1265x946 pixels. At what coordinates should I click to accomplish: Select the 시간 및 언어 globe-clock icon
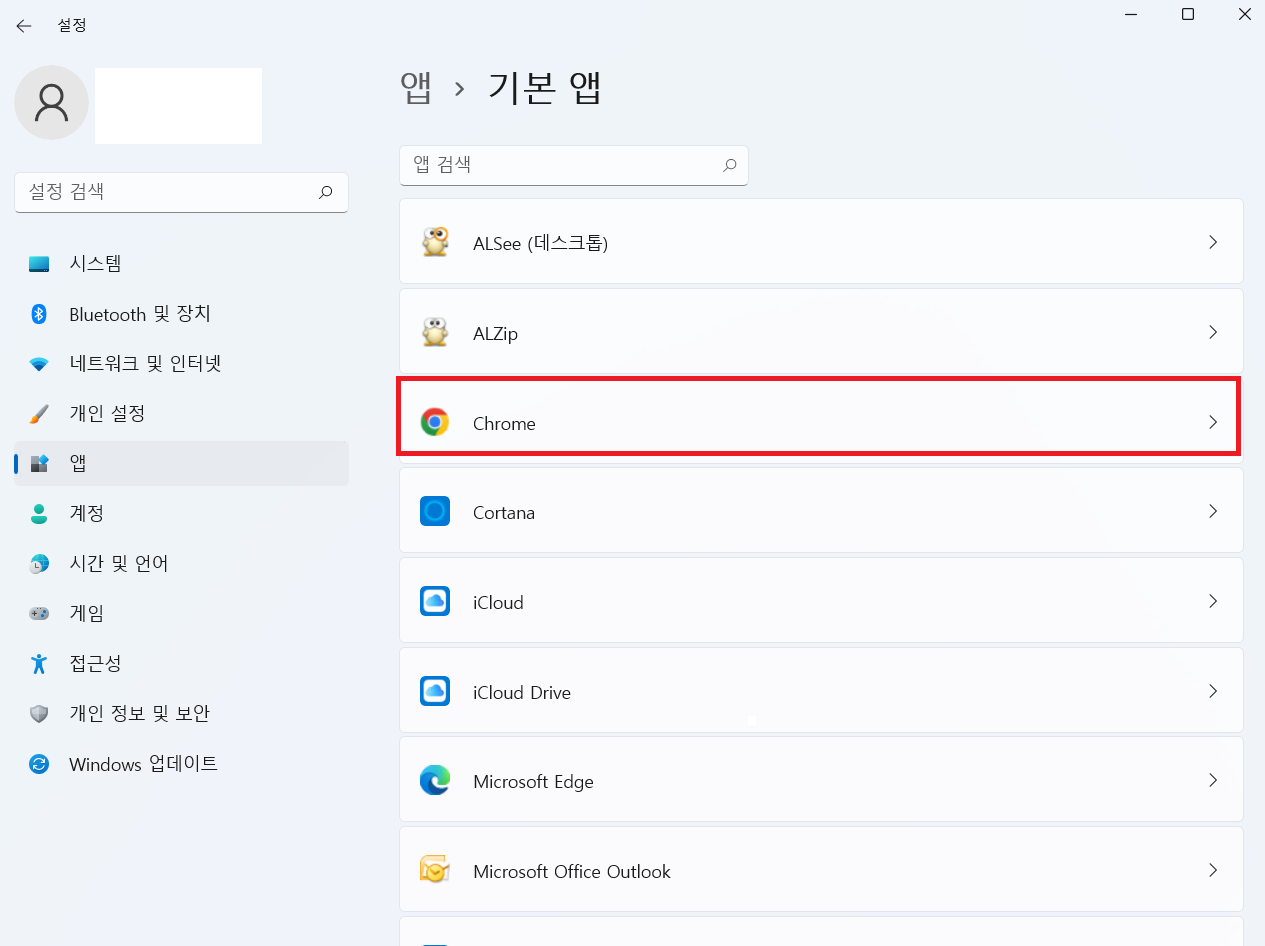[39, 563]
